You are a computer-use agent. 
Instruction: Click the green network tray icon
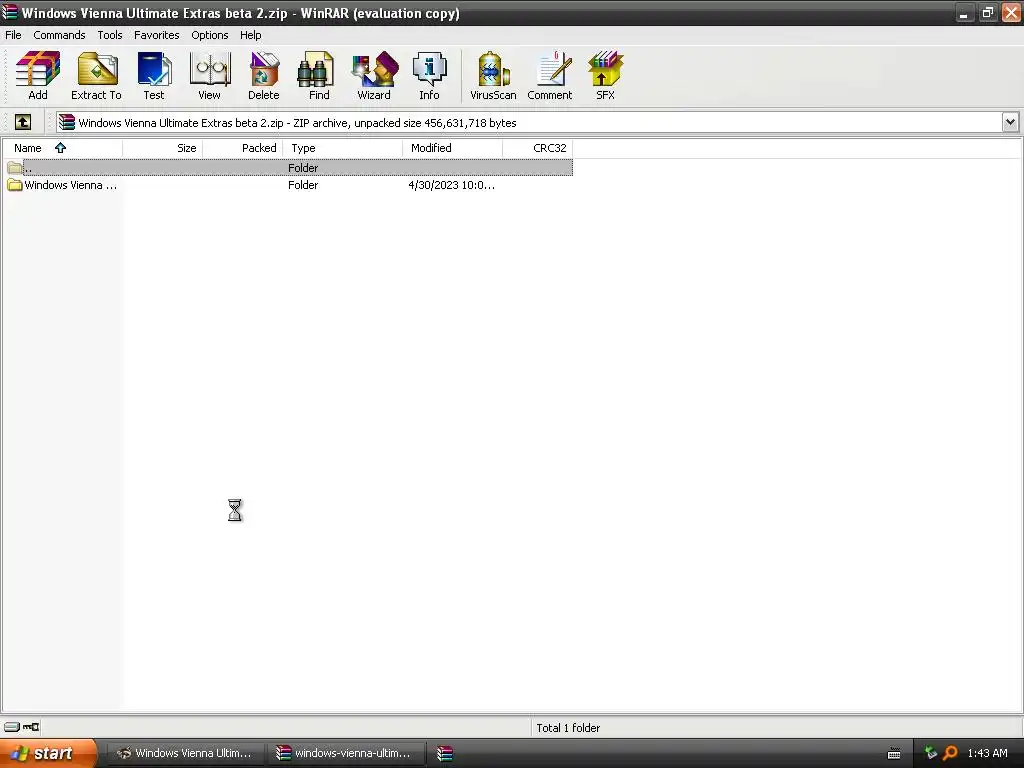(x=931, y=753)
